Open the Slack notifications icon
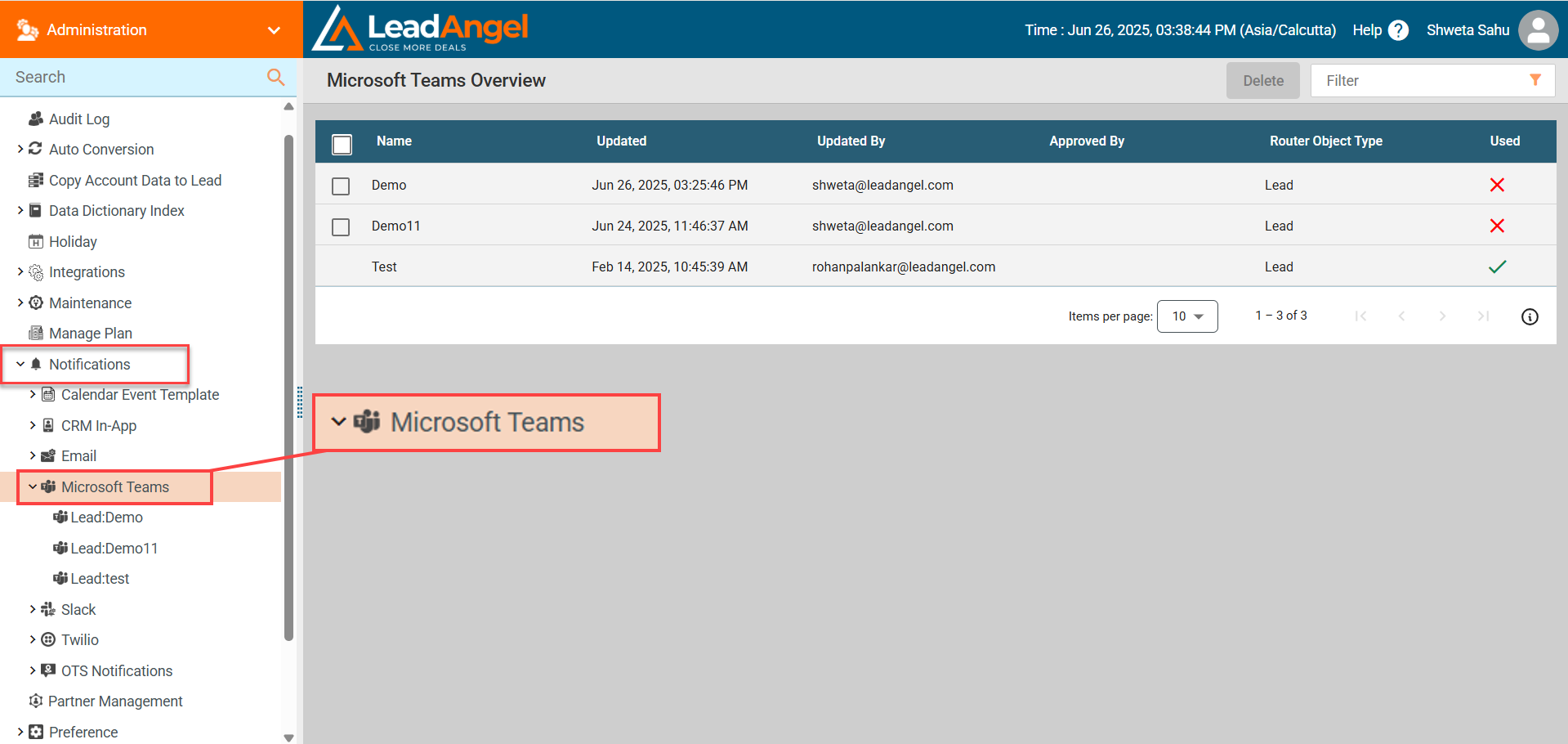 click(47, 609)
